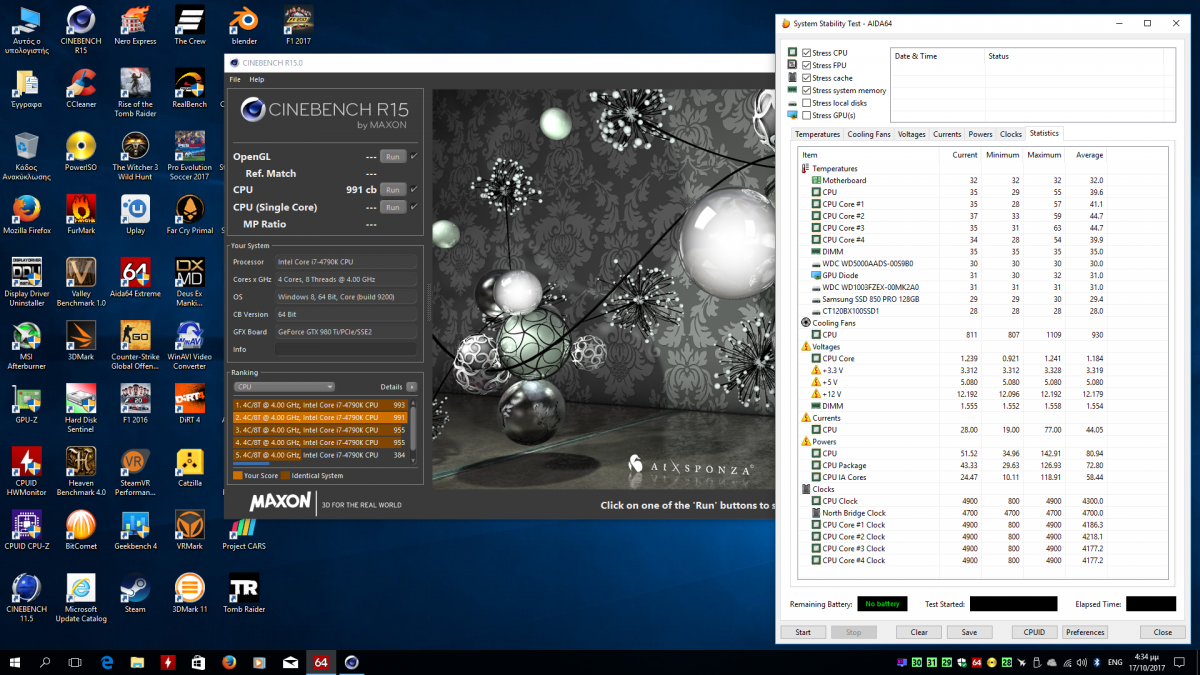The width and height of the screenshot is (1200, 675).
Task: Open the 3DMark desktop shortcut
Action: (x=81, y=341)
